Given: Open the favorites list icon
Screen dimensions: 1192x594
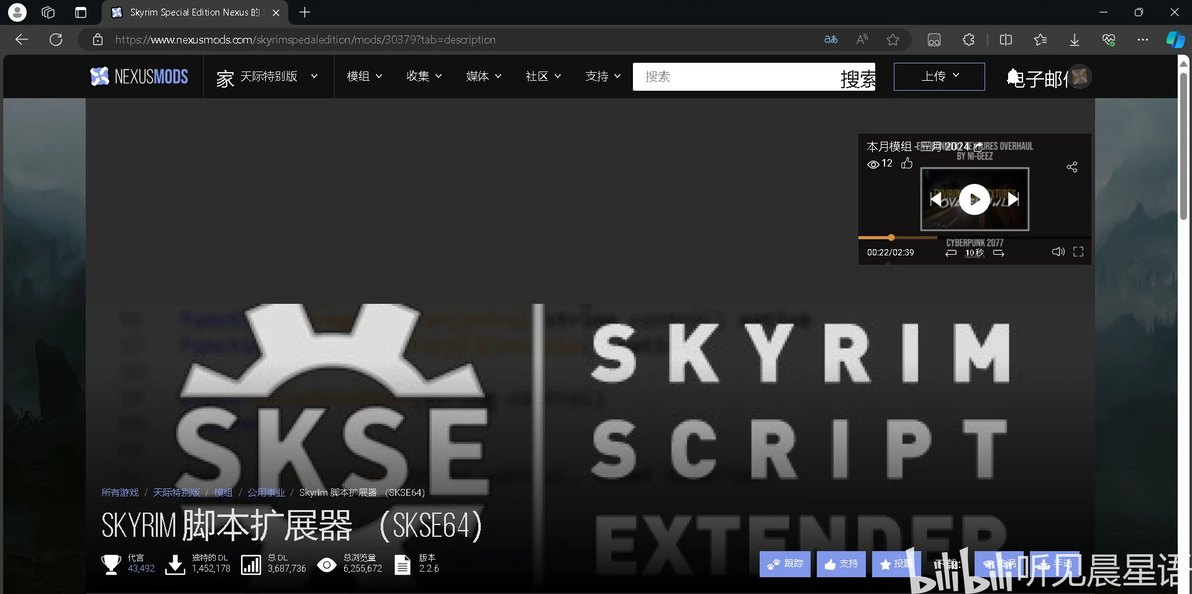Looking at the screenshot, I should pyautogui.click(x=1040, y=40).
